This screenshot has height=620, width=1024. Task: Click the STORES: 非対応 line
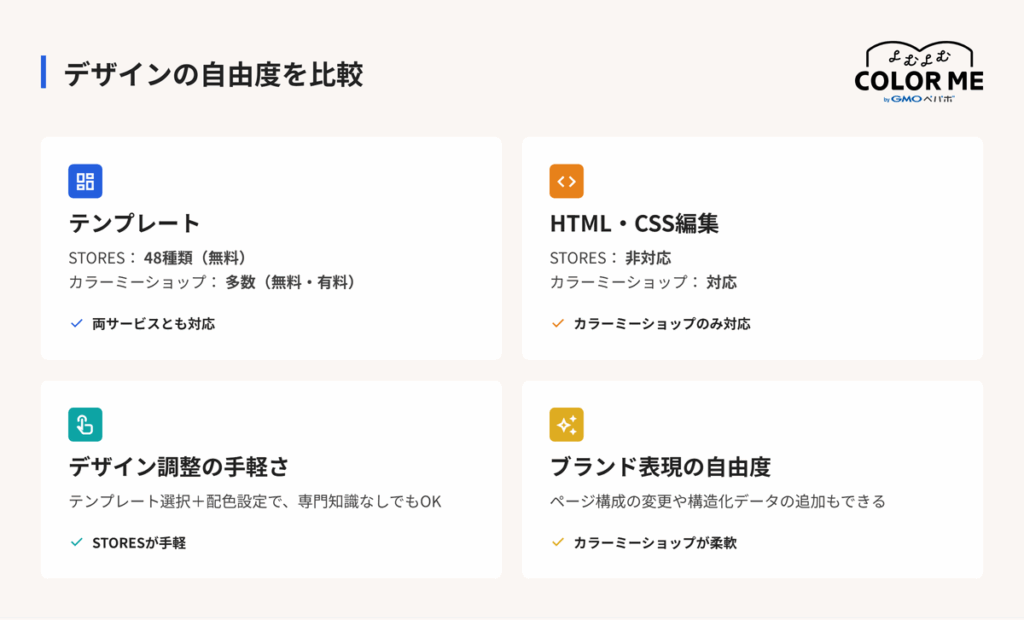610,258
